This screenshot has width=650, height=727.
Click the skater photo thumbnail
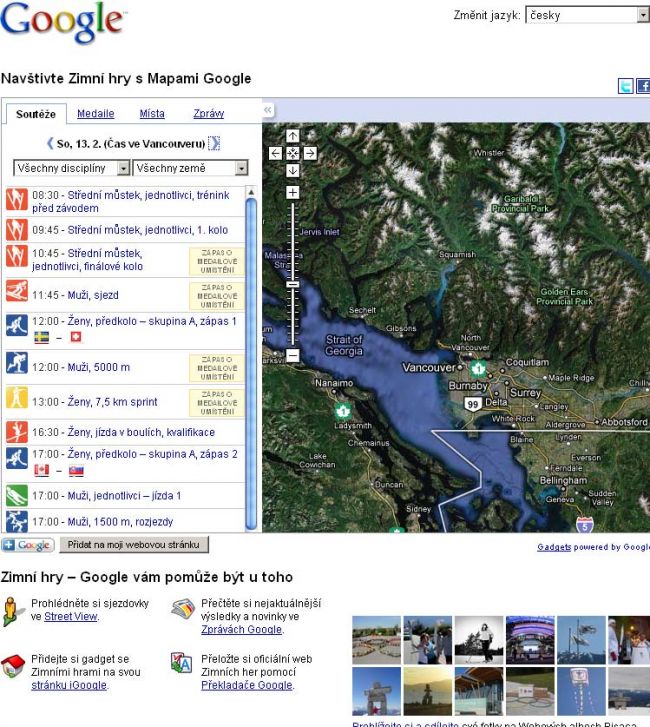(x=478, y=640)
